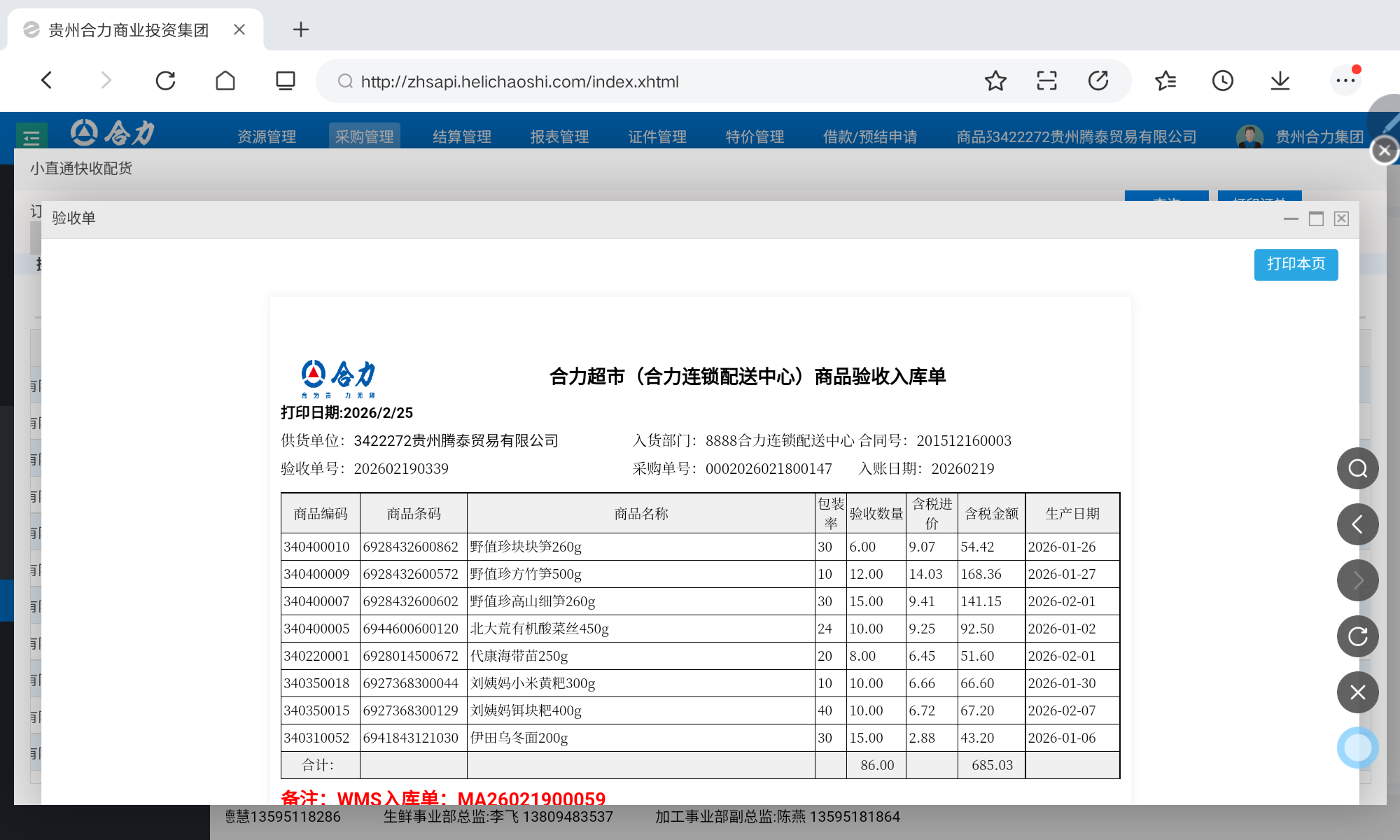The image size is (1400, 840).
Task: Click floating back arrow circle button
Action: pos(1357,524)
